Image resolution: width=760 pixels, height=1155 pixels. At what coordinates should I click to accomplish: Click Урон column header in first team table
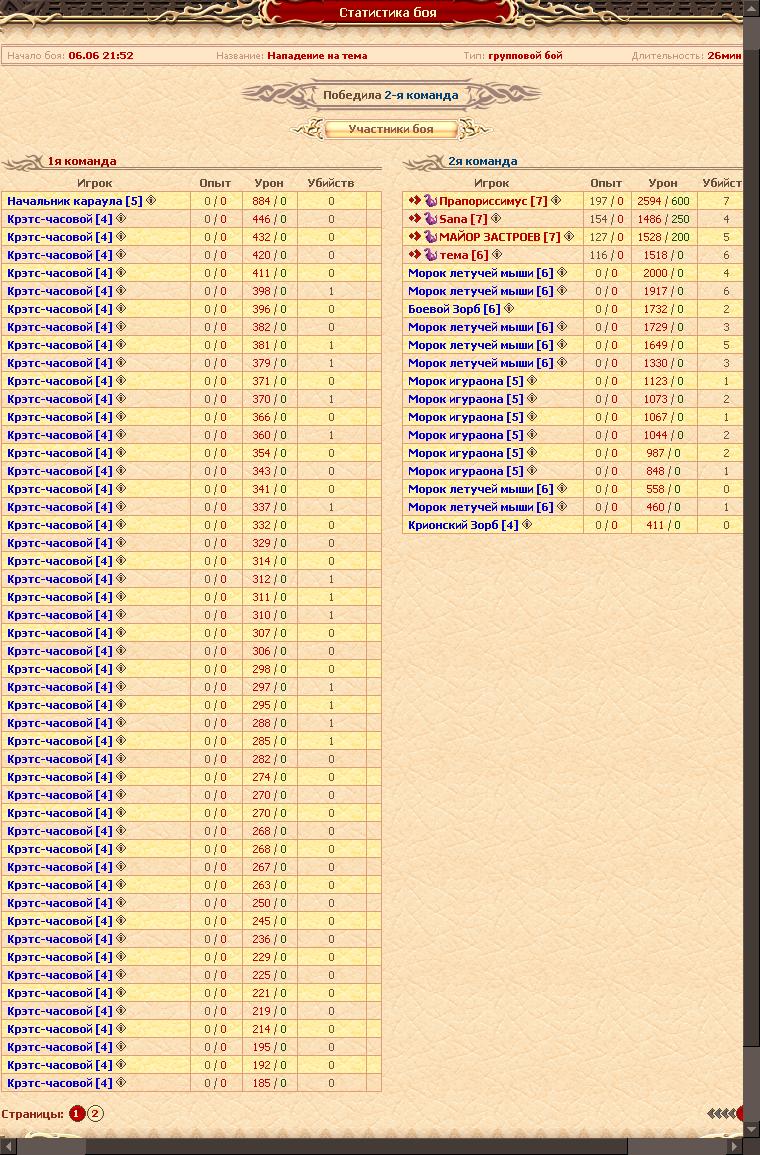[x=269, y=183]
